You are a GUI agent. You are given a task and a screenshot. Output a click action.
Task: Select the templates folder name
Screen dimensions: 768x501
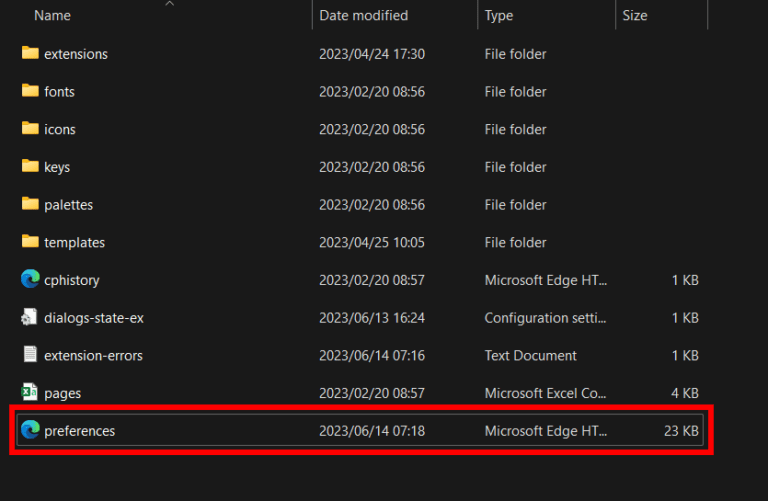tap(74, 242)
